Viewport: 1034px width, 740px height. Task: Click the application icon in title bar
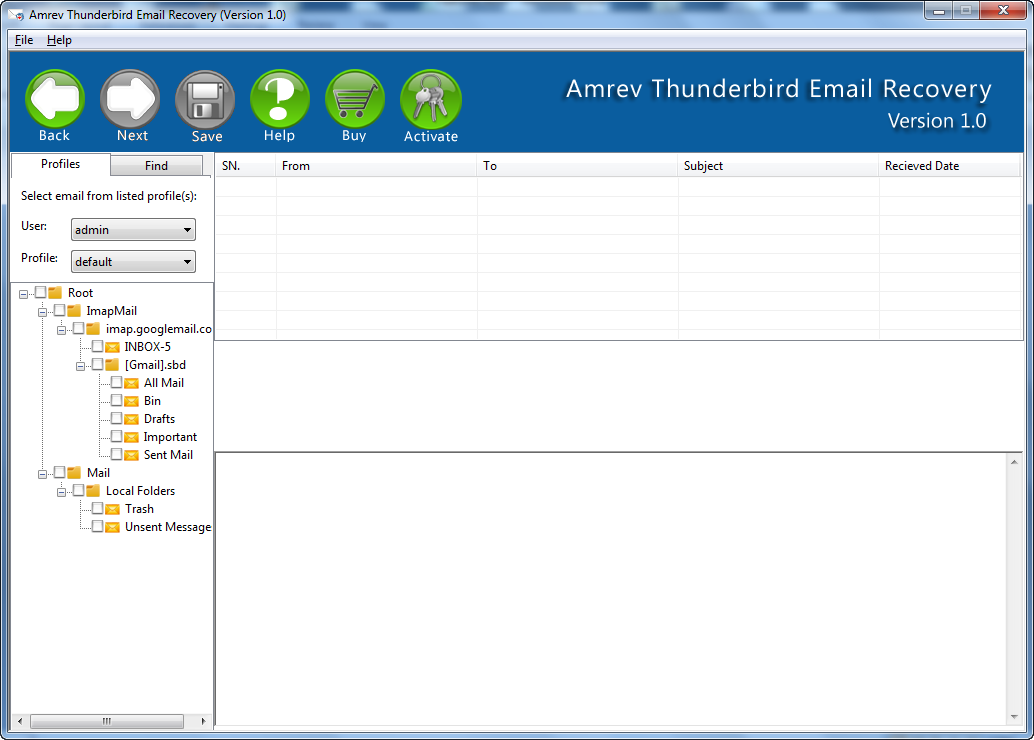pos(16,14)
